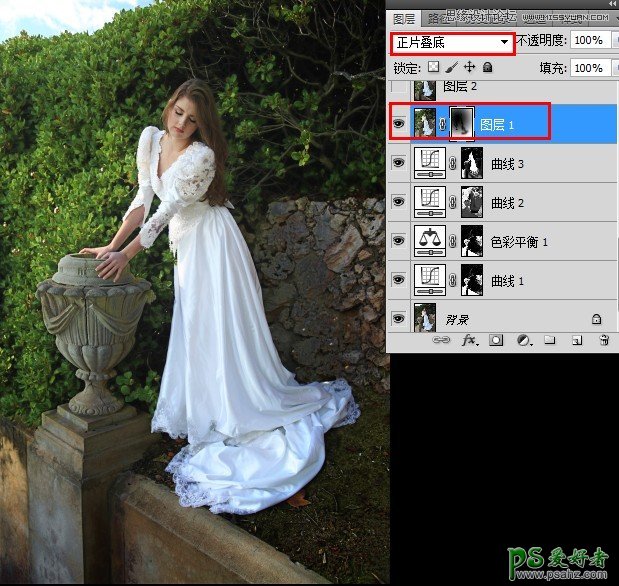Viewport: 619px width, 586px height.
Task: Enable lock position move icon
Action: (x=469, y=68)
